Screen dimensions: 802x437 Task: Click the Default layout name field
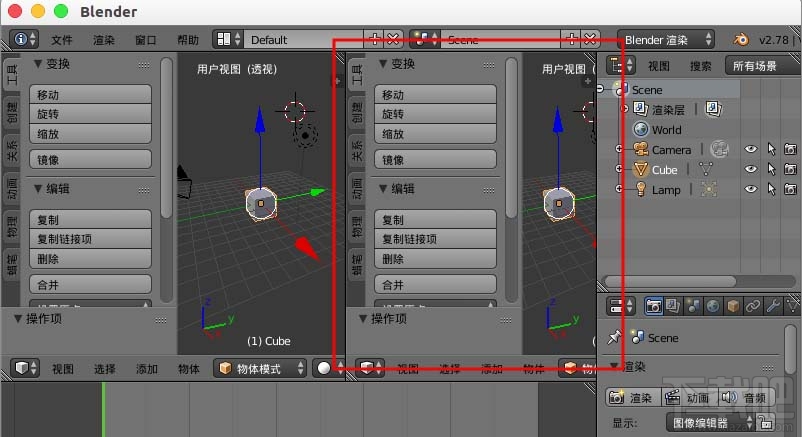(303, 39)
